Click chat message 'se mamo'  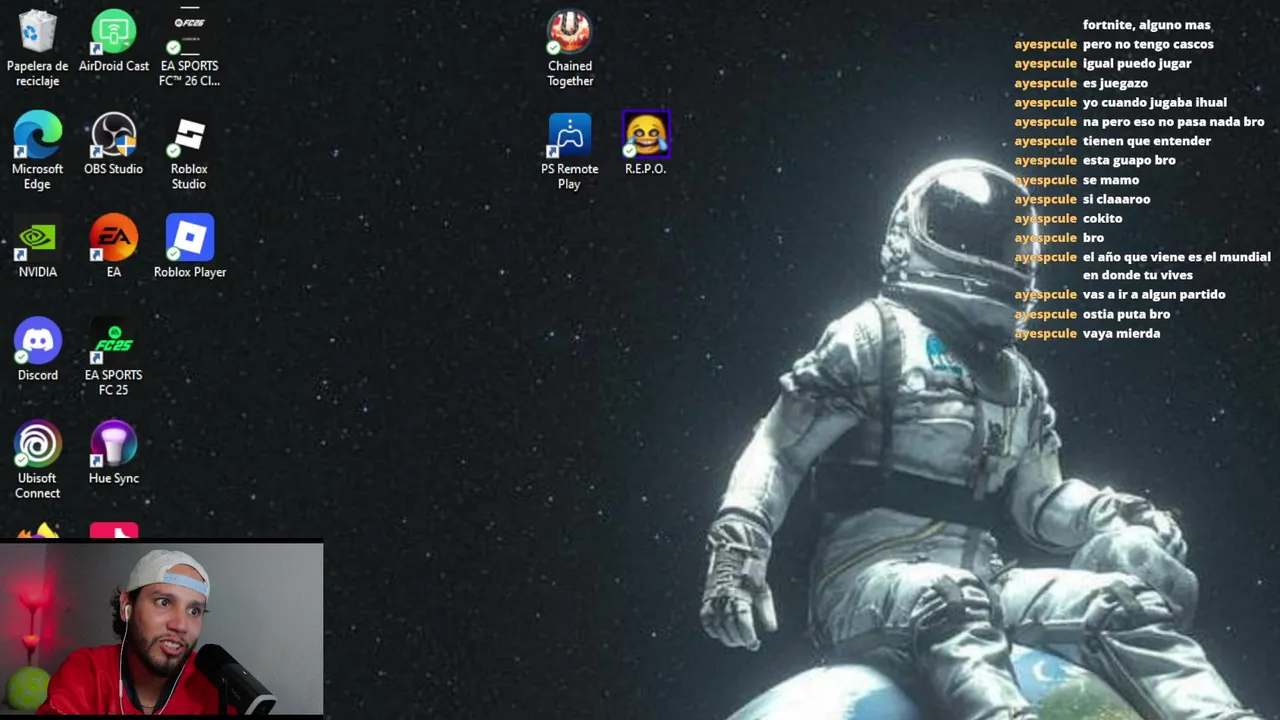[1111, 180]
